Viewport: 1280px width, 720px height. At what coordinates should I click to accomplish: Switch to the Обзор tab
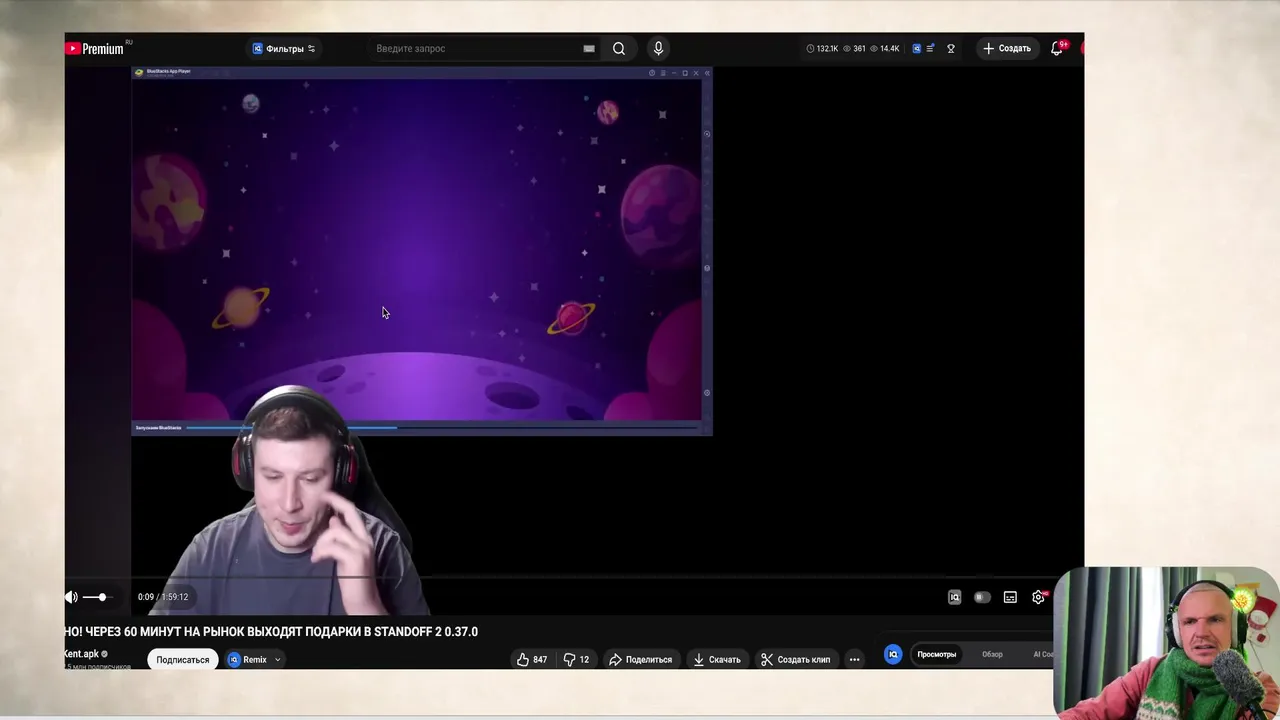(992, 654)
